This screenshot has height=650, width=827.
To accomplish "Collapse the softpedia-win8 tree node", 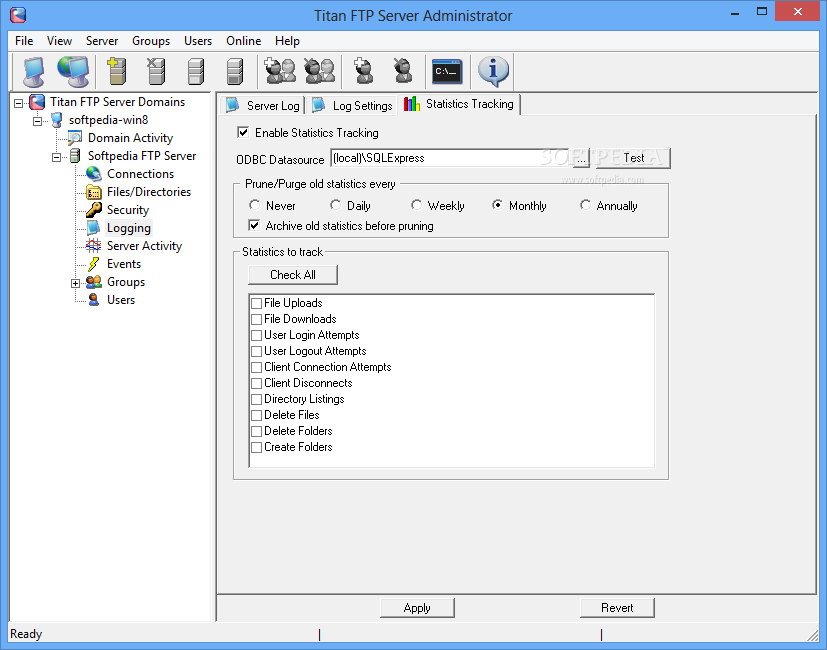I will click(x=37, y=121).
